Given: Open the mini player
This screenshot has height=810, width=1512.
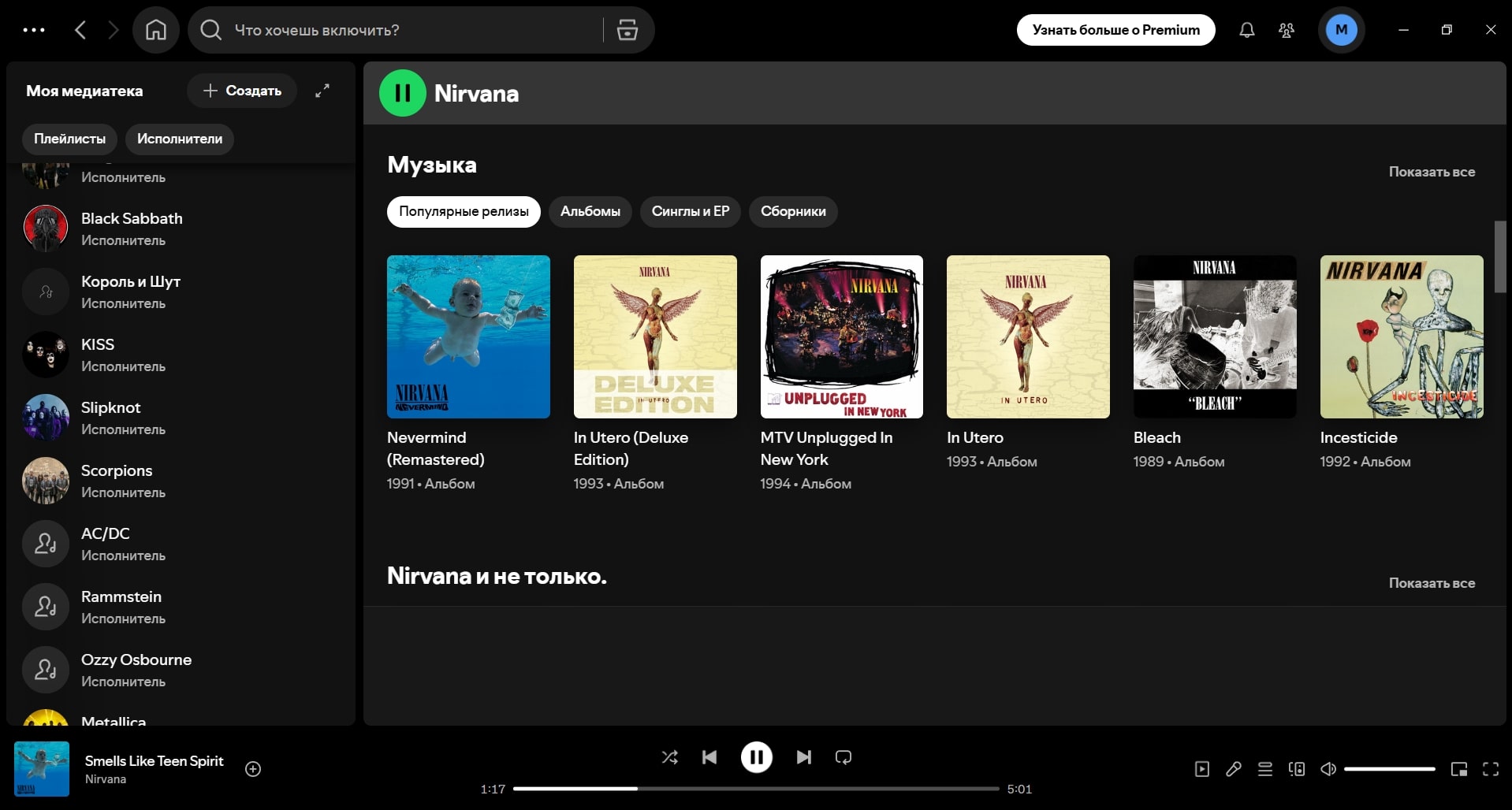Looking at the screenshot, I should click(1459, 769).
